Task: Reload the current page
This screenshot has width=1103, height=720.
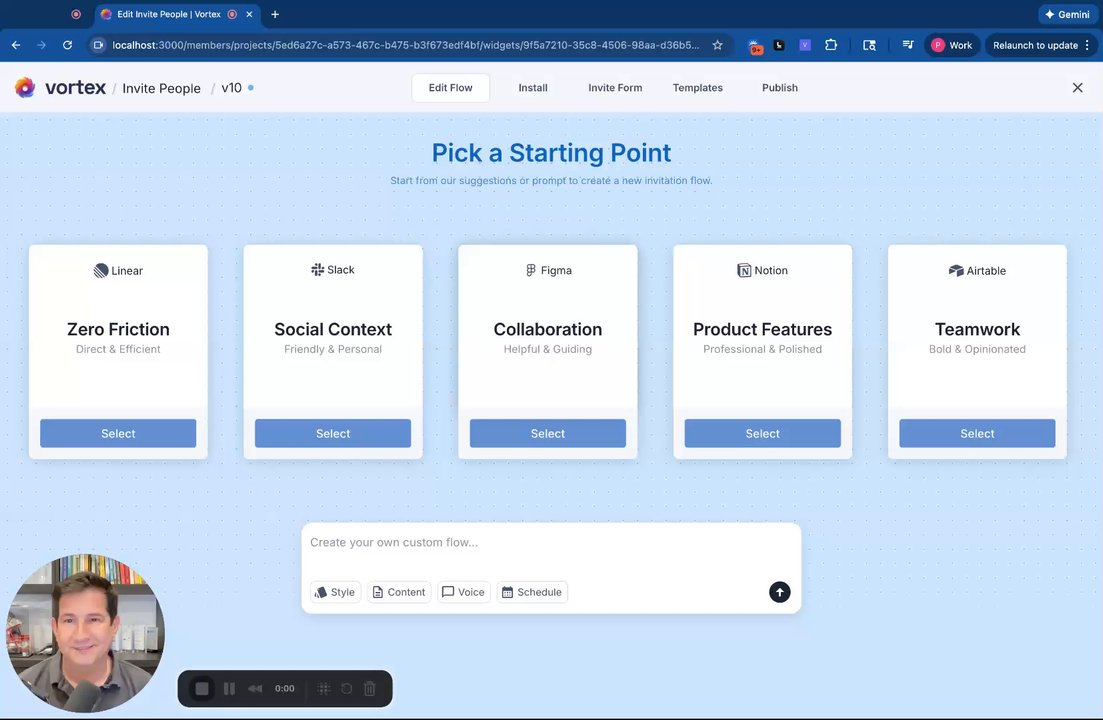Action: tap(68, 45)
